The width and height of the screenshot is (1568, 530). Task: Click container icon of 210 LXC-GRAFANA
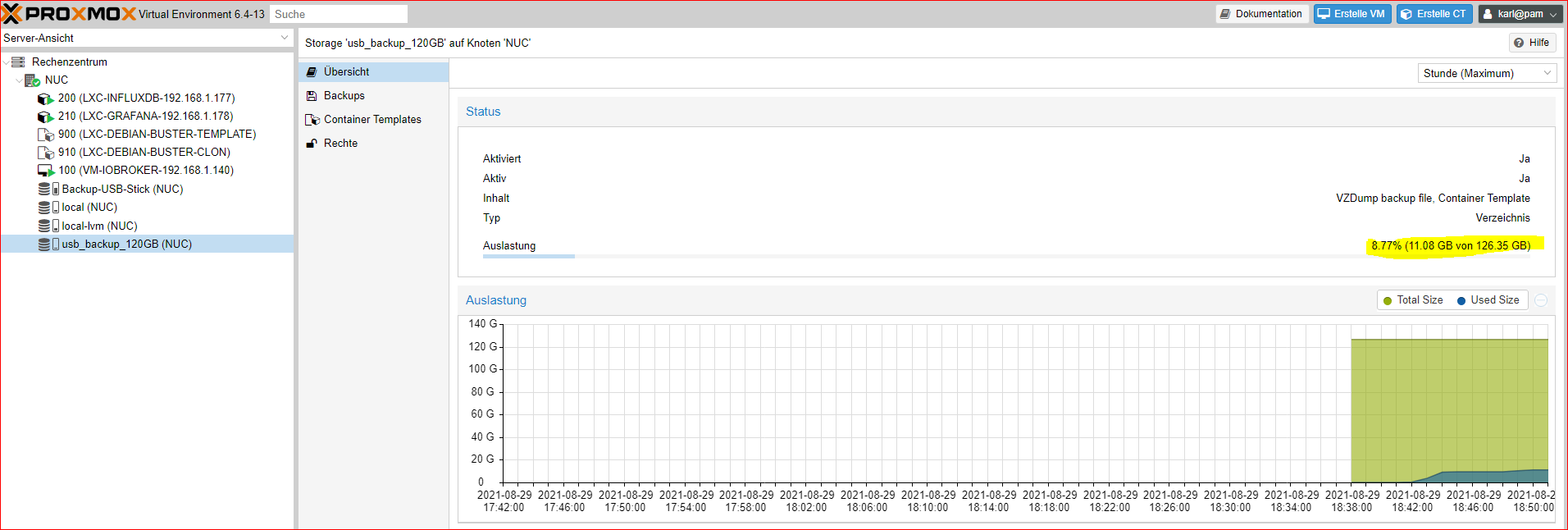point(45,117)
